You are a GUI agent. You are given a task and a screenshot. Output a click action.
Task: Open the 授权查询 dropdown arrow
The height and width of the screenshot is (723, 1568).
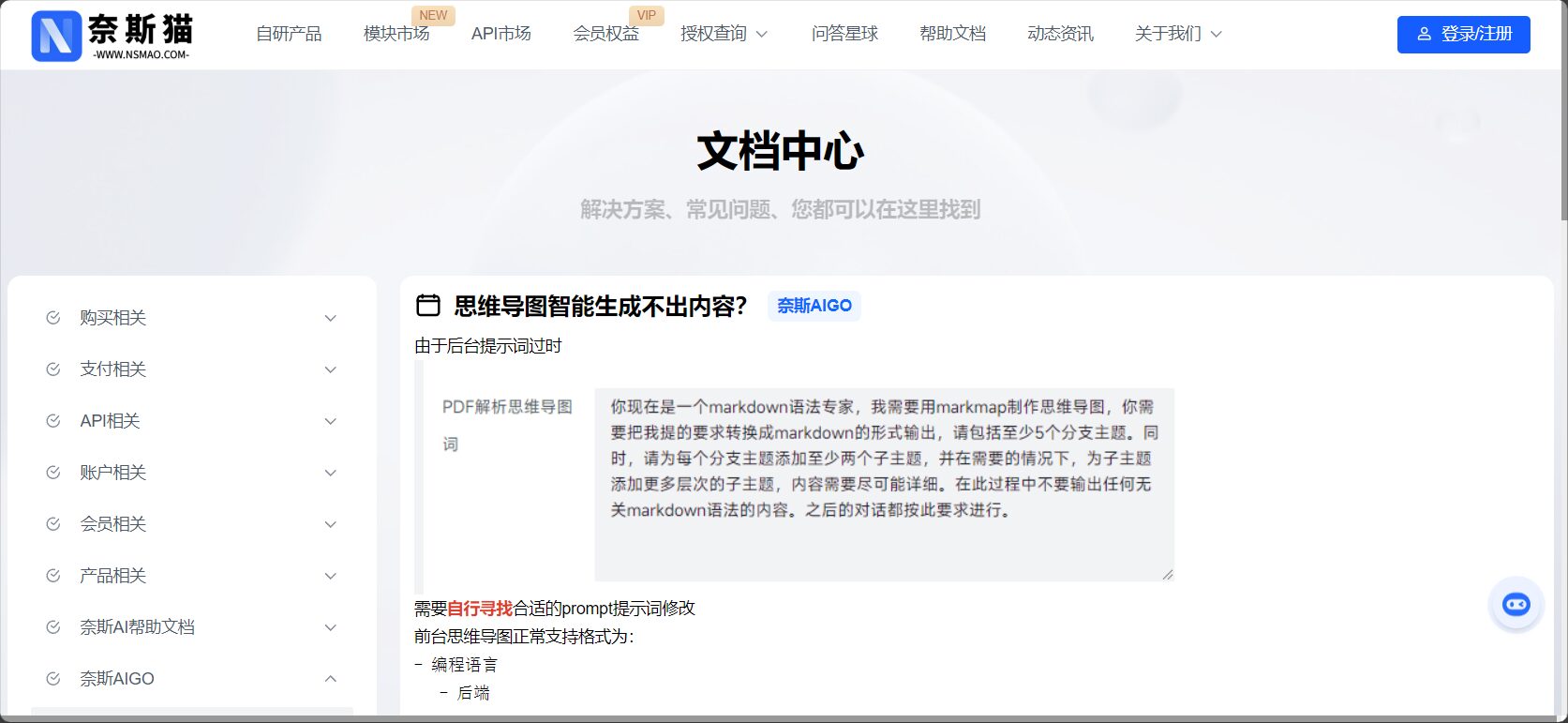761,34
